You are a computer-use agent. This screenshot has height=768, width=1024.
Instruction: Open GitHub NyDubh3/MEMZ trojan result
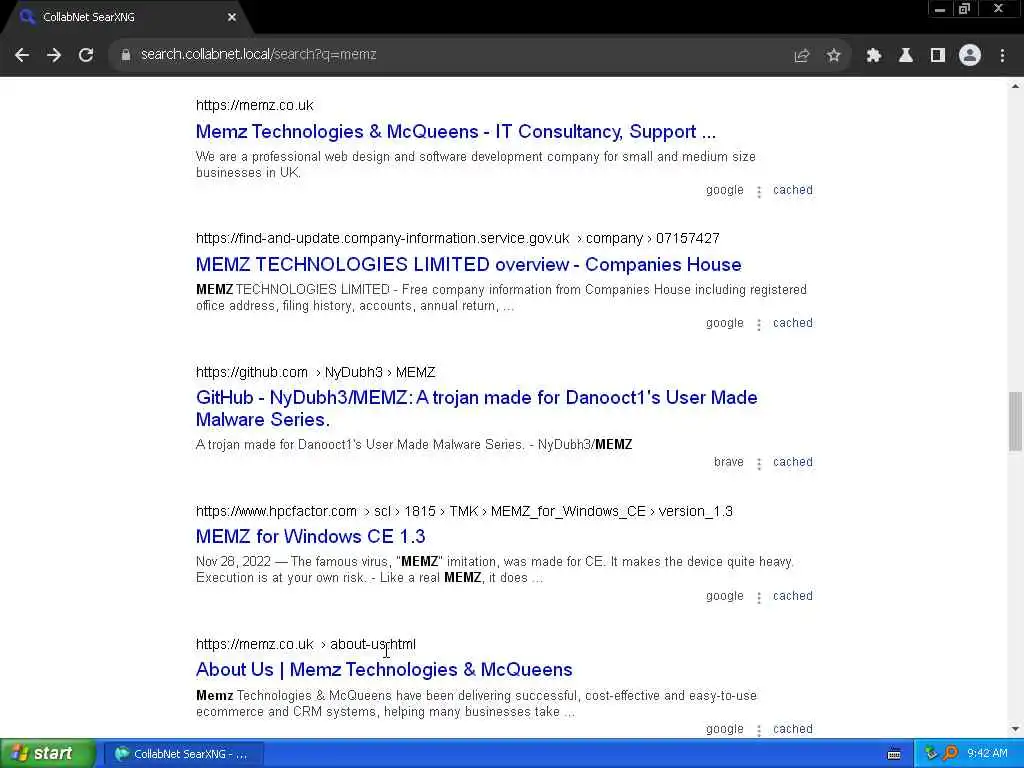[x=477, y=408]
